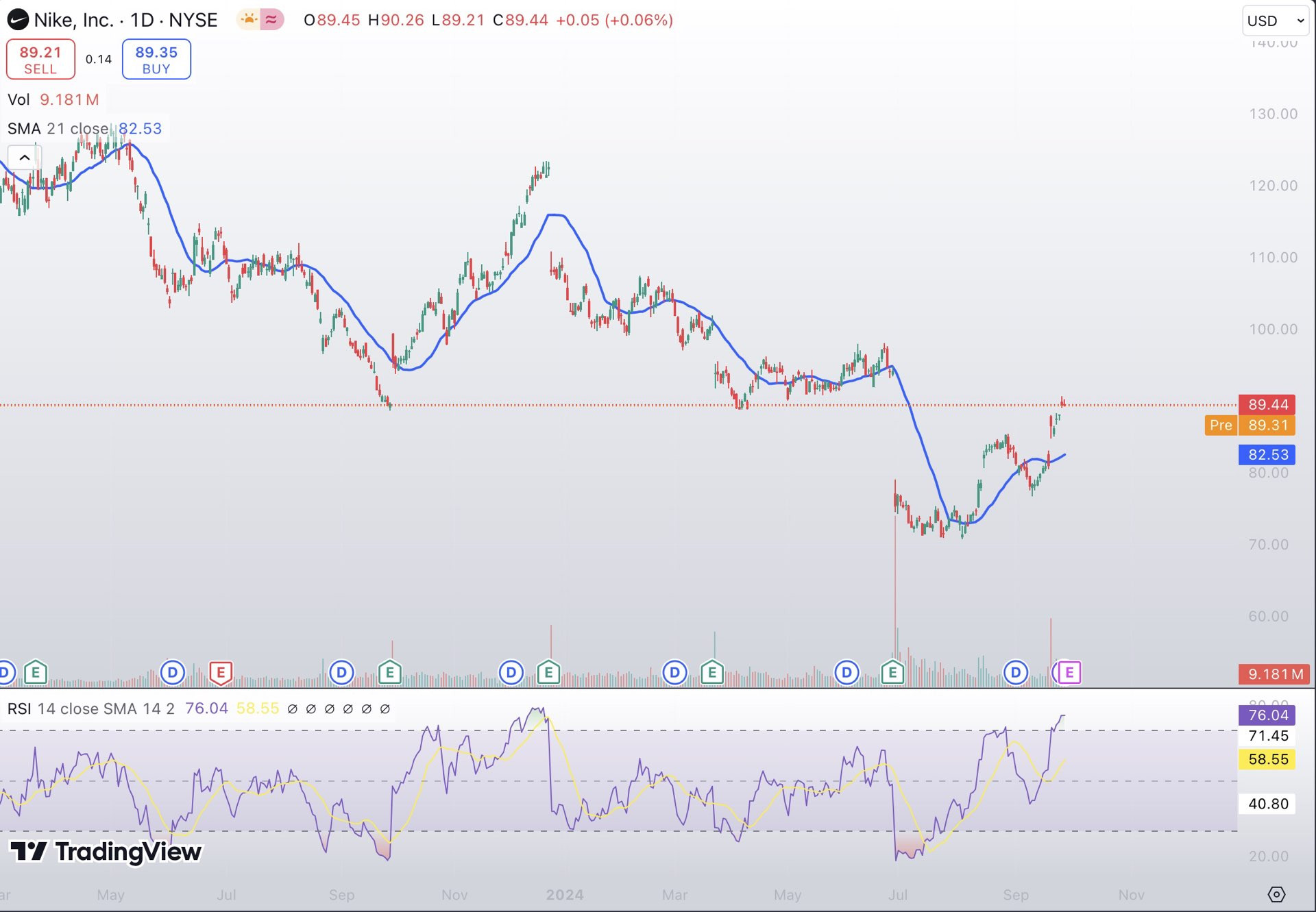Viewport: 1316px width, 912px height.
Task: Click the Mar label on time axis
Action: click(x=674, y=895)
